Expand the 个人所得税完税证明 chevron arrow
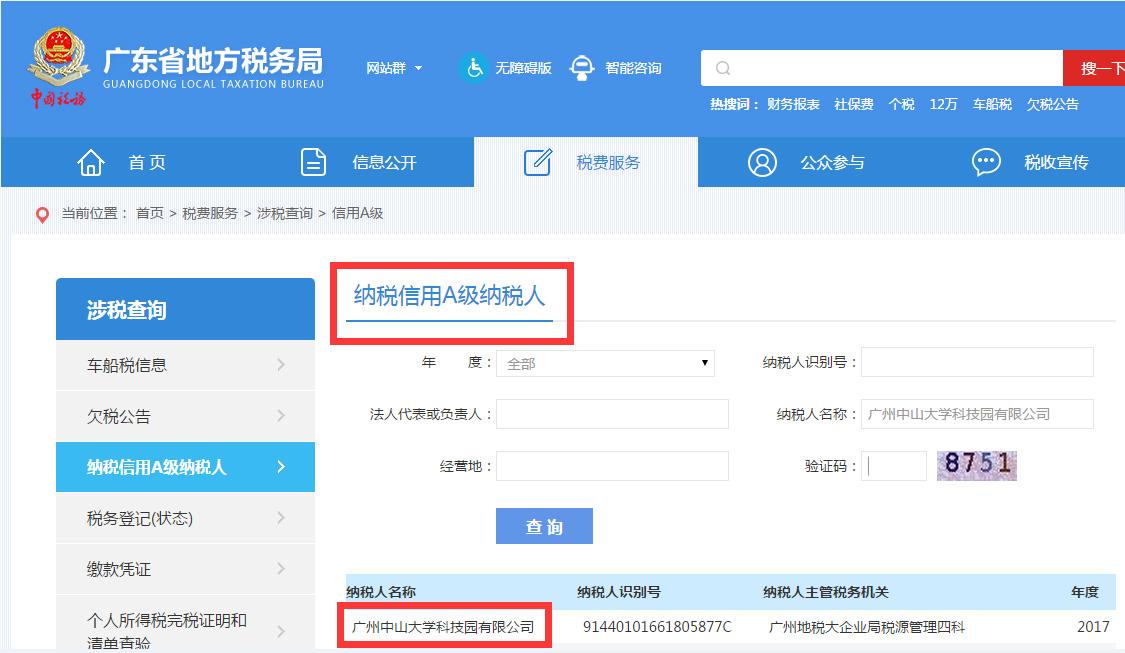Viewport: 1125px width, 653px height. coord(281,631)
